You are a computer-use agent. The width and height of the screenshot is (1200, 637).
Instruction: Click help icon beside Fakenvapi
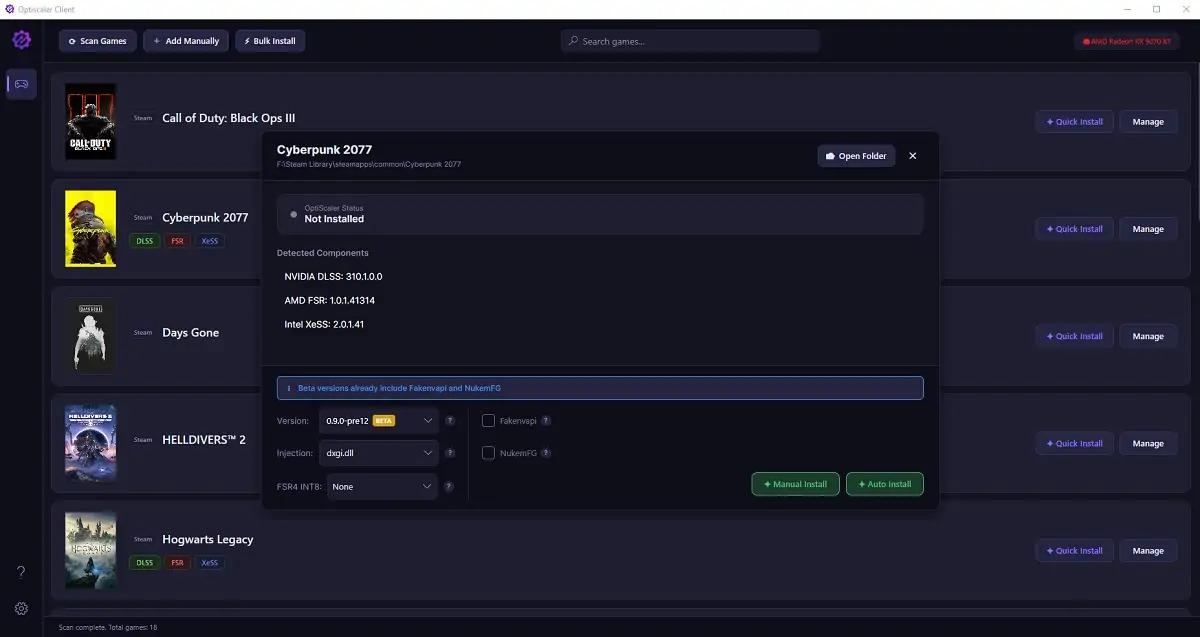pos(546,421)
